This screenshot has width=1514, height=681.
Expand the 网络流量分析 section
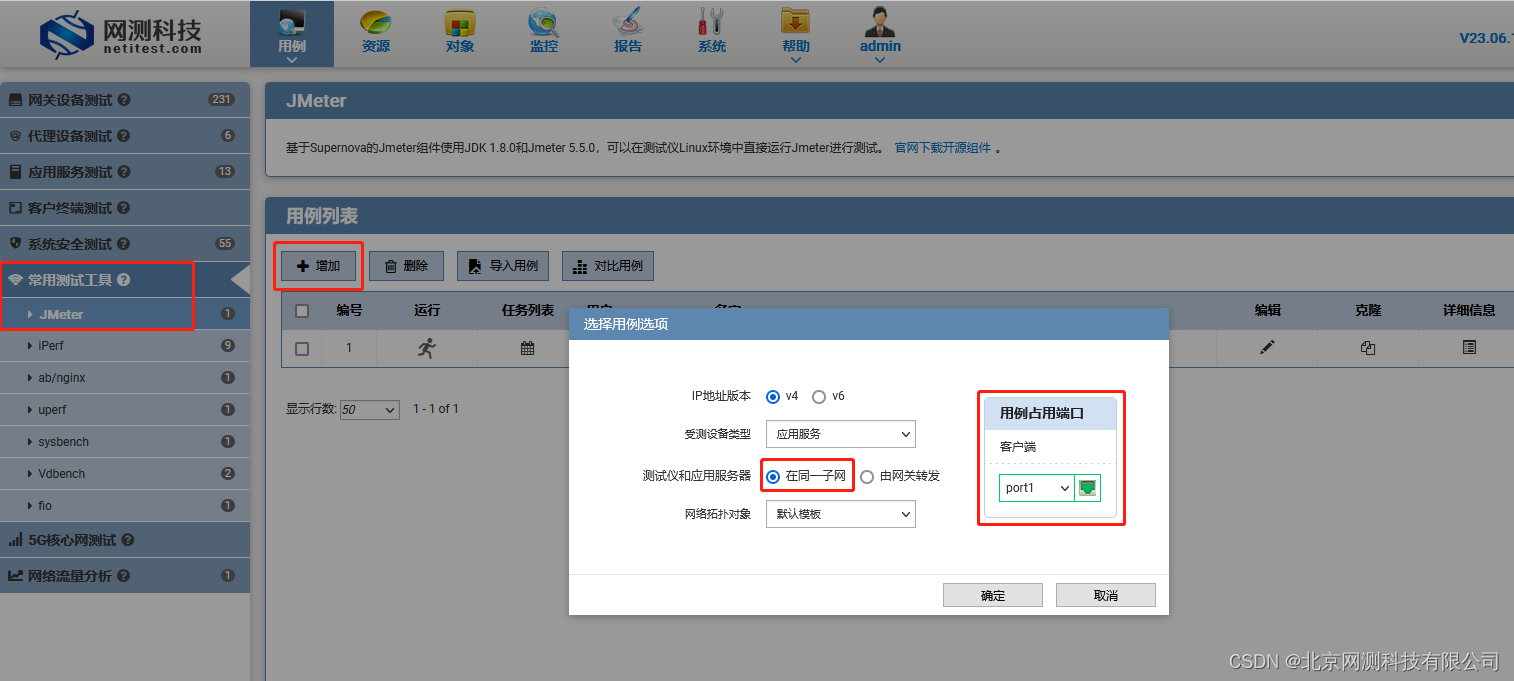click(125, 576)
